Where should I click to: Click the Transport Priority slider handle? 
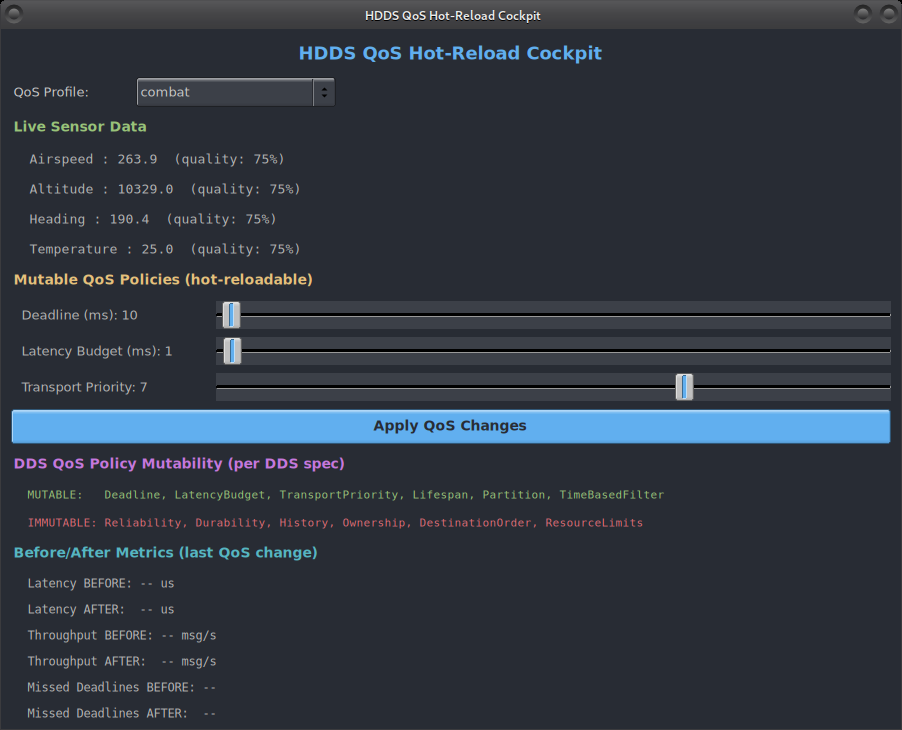pyautogui.click(x=684, y=387)
